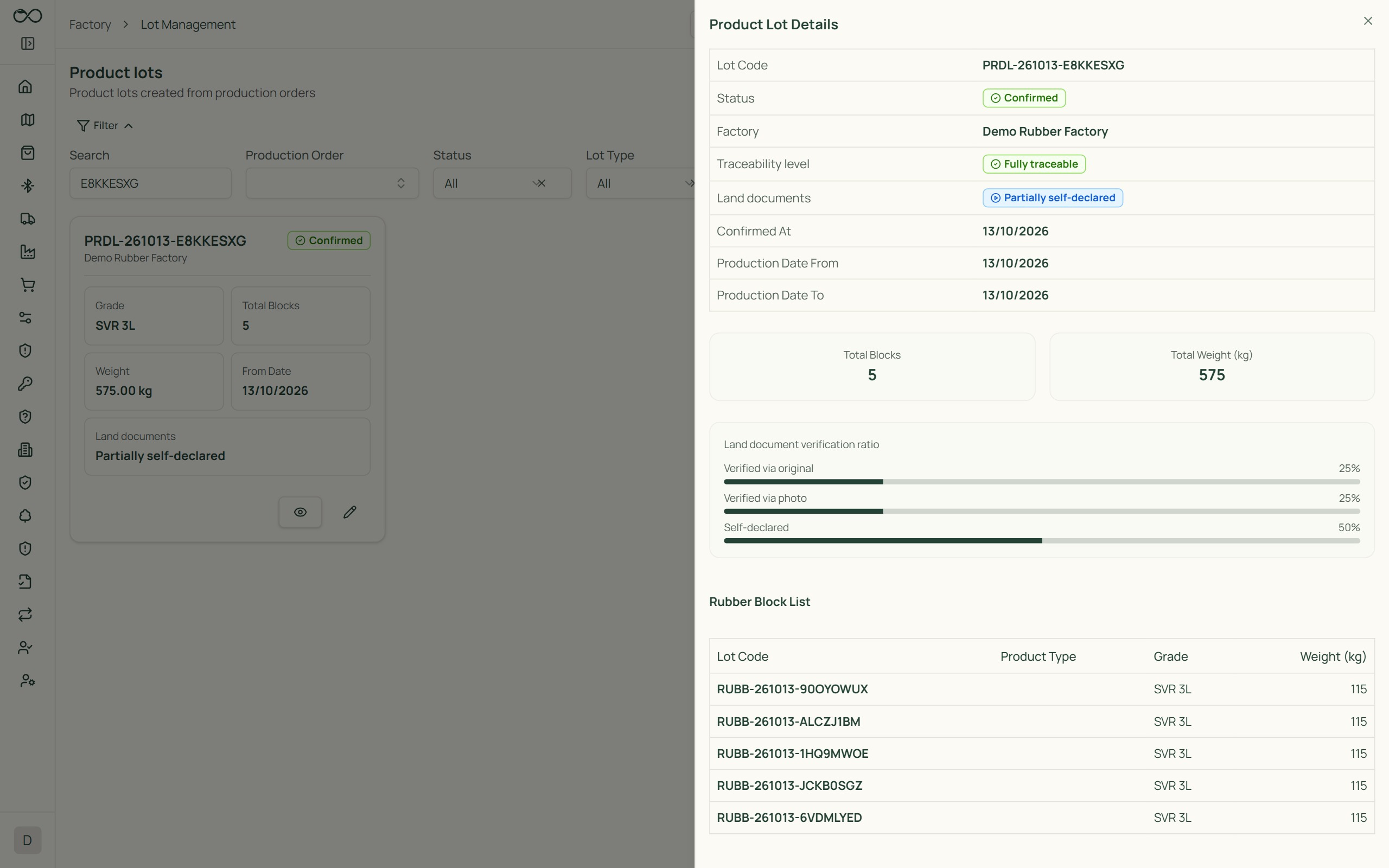
Task: Select block RUBB-261013-1HQ9MWOE
Action: (1042, 754)
